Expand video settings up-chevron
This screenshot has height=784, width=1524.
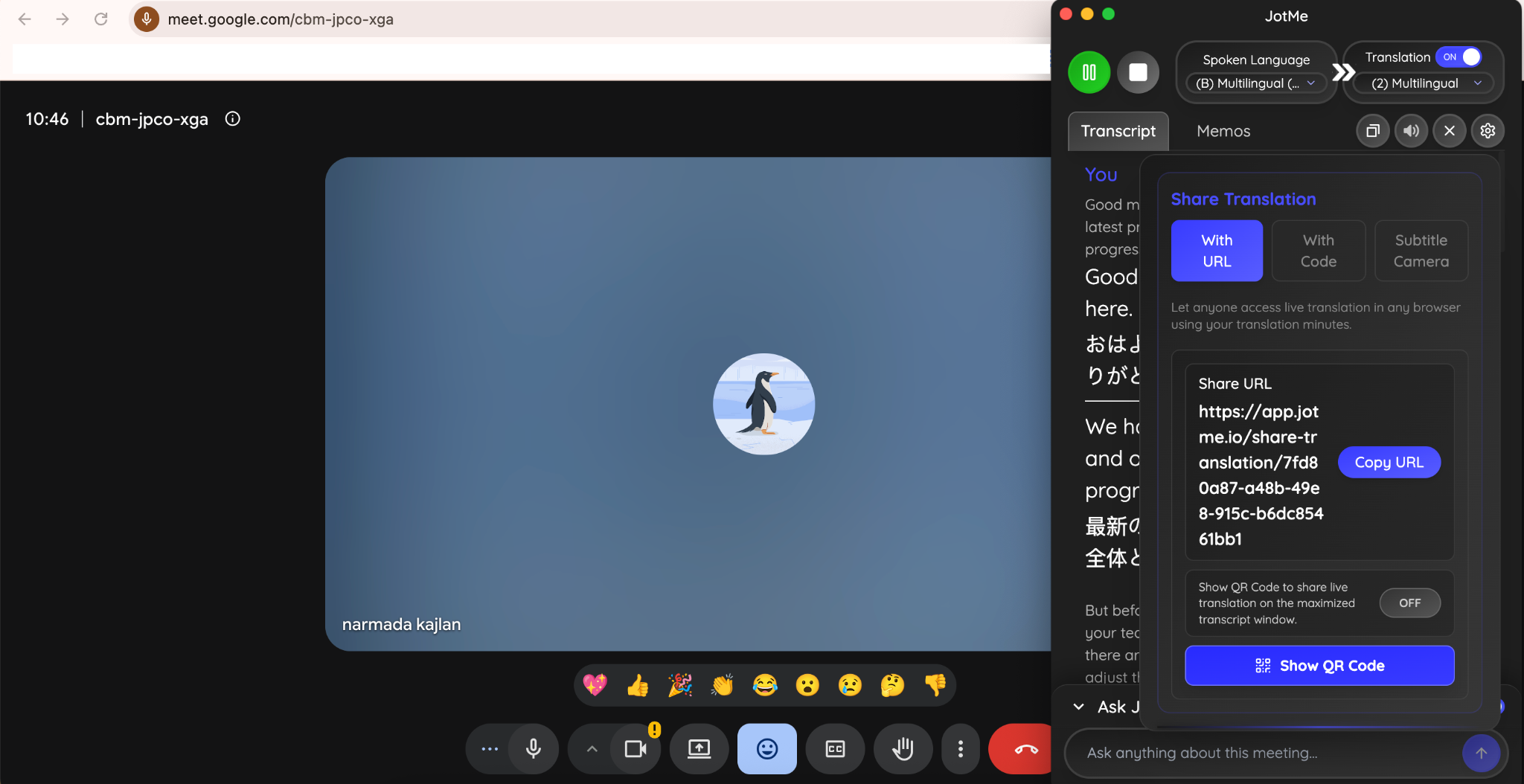[592, 749]
